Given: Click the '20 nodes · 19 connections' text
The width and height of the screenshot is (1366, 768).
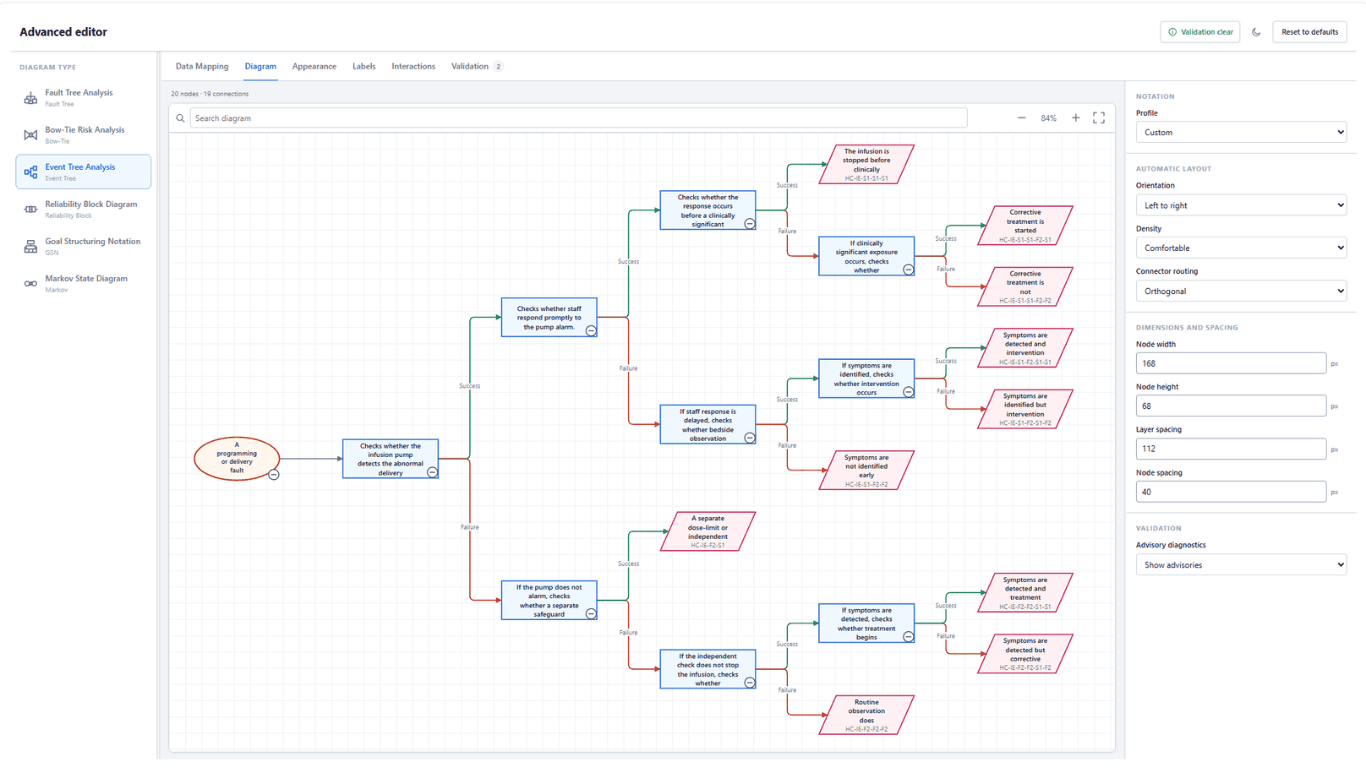Looking at the screenshot, I should 210,94.
